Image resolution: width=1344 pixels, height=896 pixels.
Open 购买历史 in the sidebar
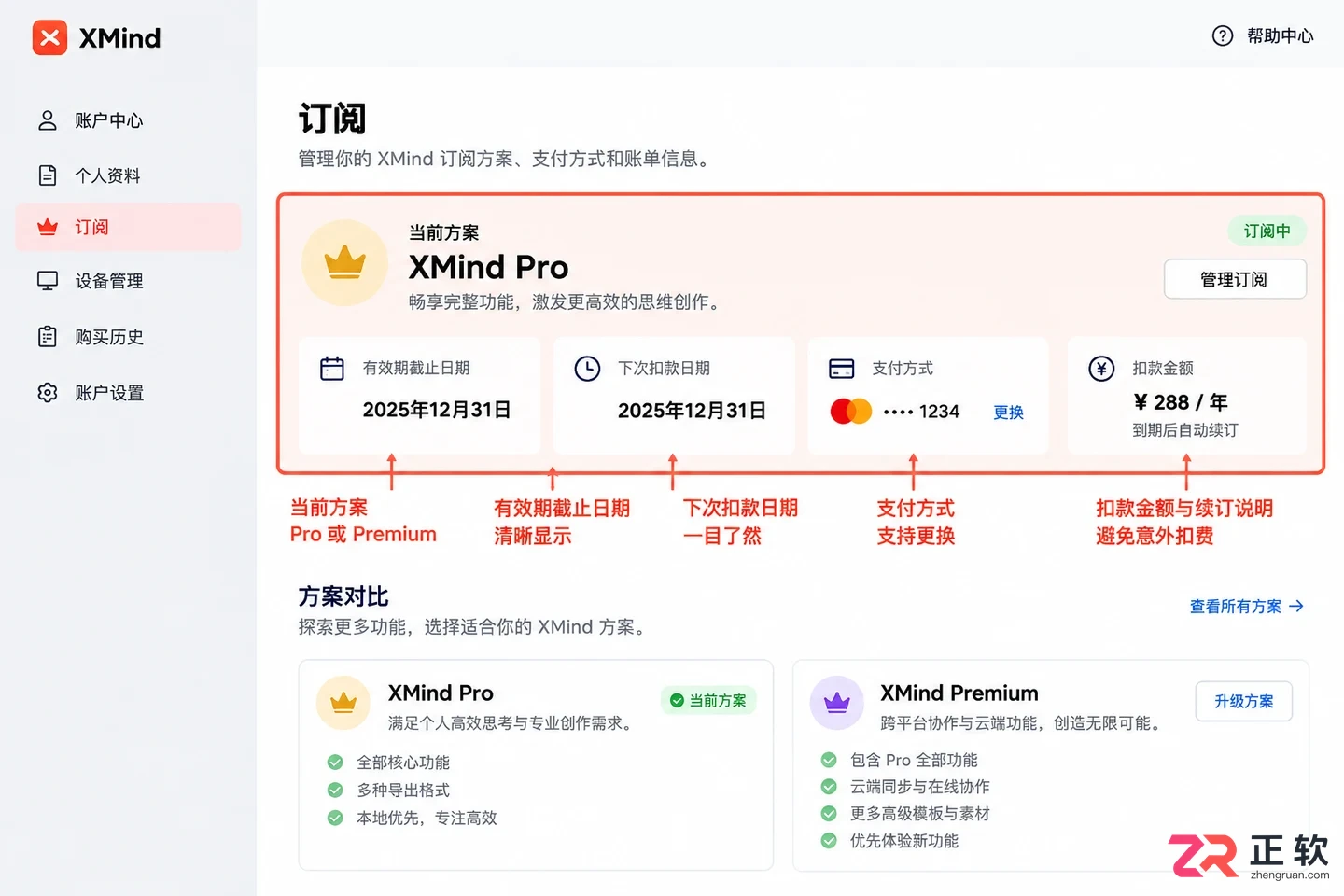tap(128, 337)
